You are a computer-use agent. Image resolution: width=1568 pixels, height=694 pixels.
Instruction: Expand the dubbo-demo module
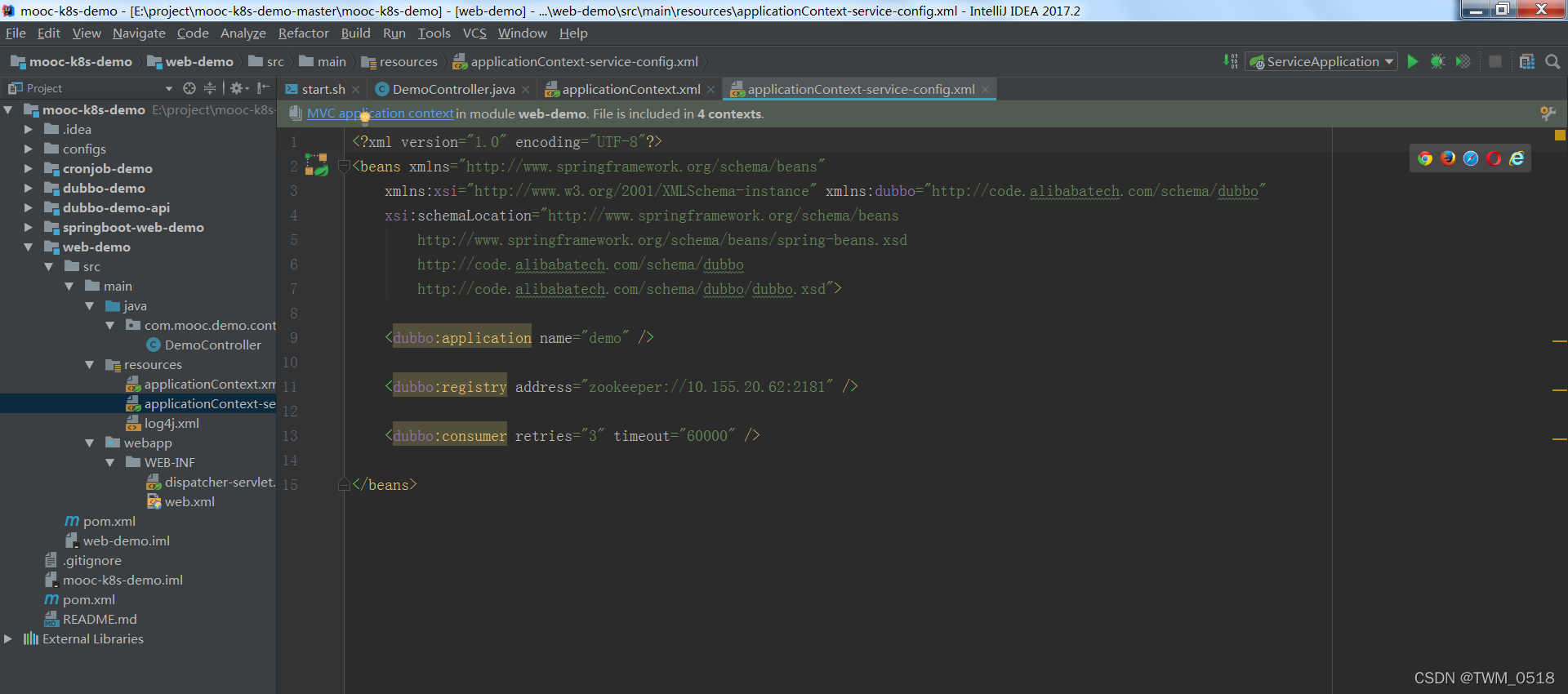click(29, 188)
